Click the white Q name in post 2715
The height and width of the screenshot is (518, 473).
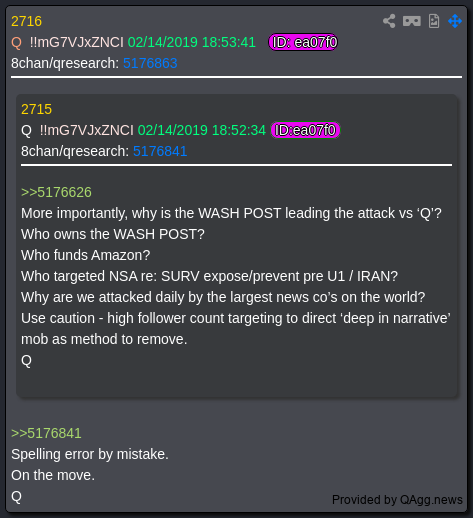[26, 130]
